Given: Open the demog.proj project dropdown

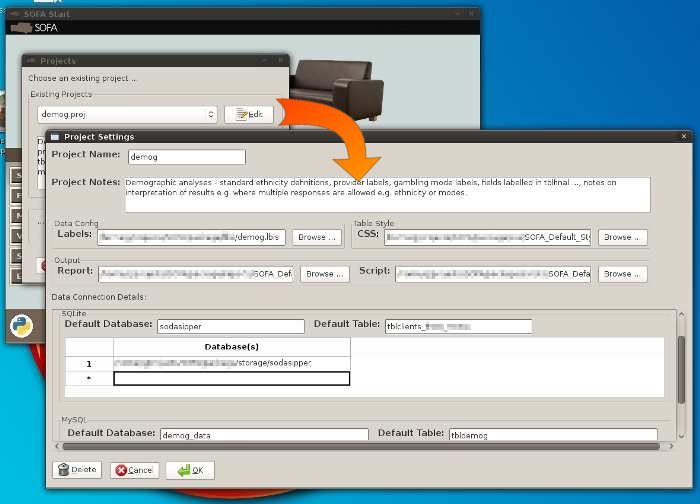Looking at the screenshot, I should 127,115.
